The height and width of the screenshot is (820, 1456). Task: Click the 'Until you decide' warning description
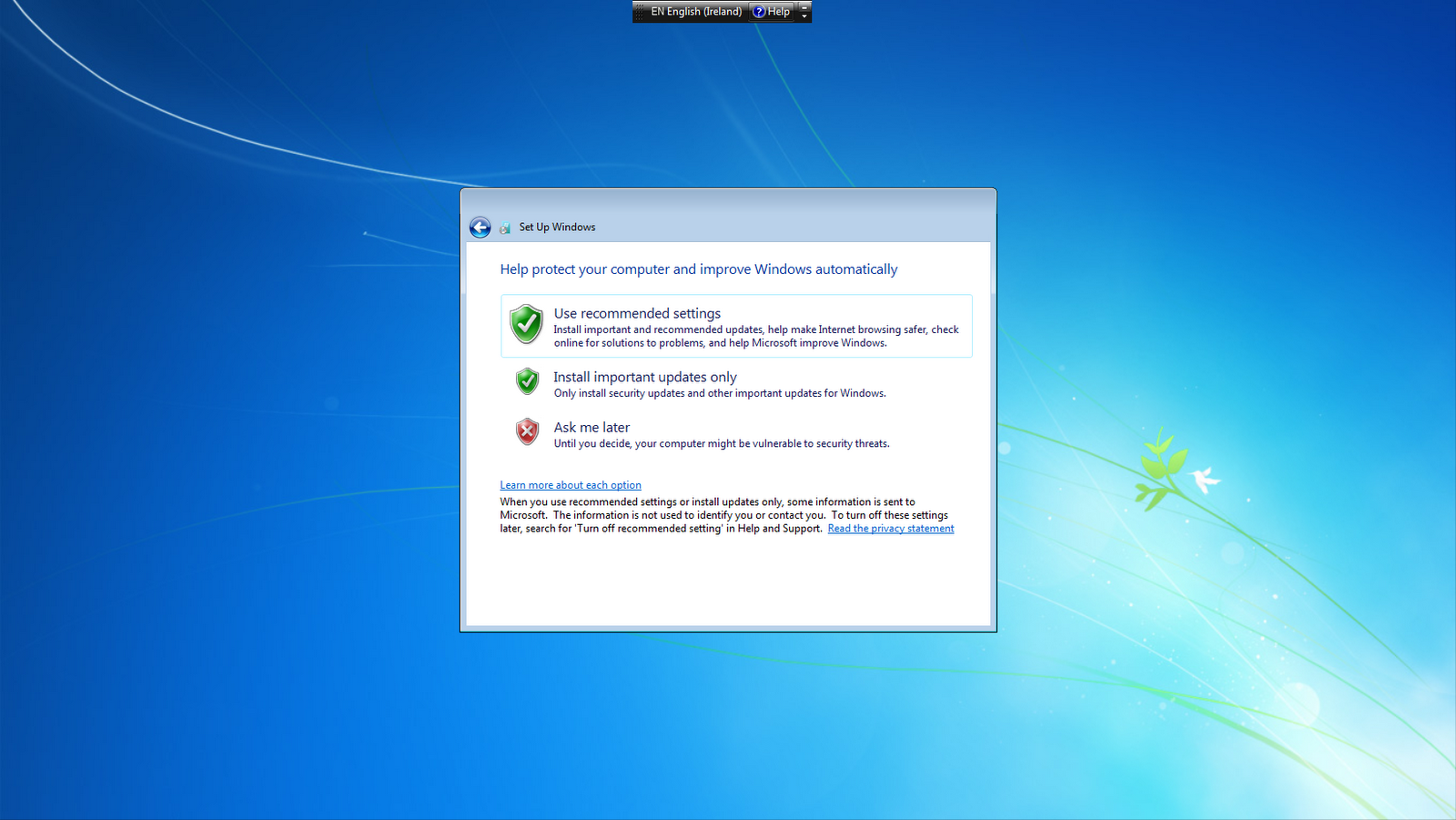pos(722,444)
